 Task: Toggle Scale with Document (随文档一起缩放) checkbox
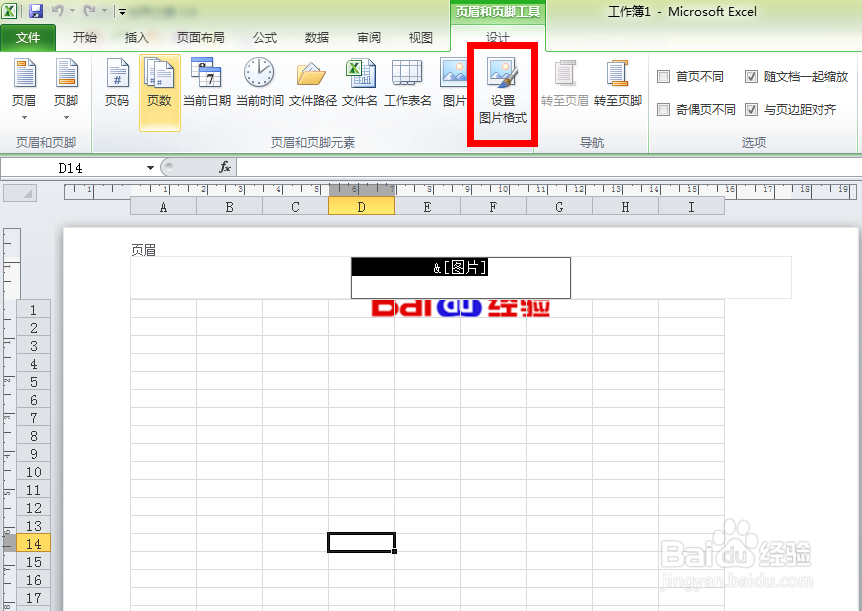752,76
